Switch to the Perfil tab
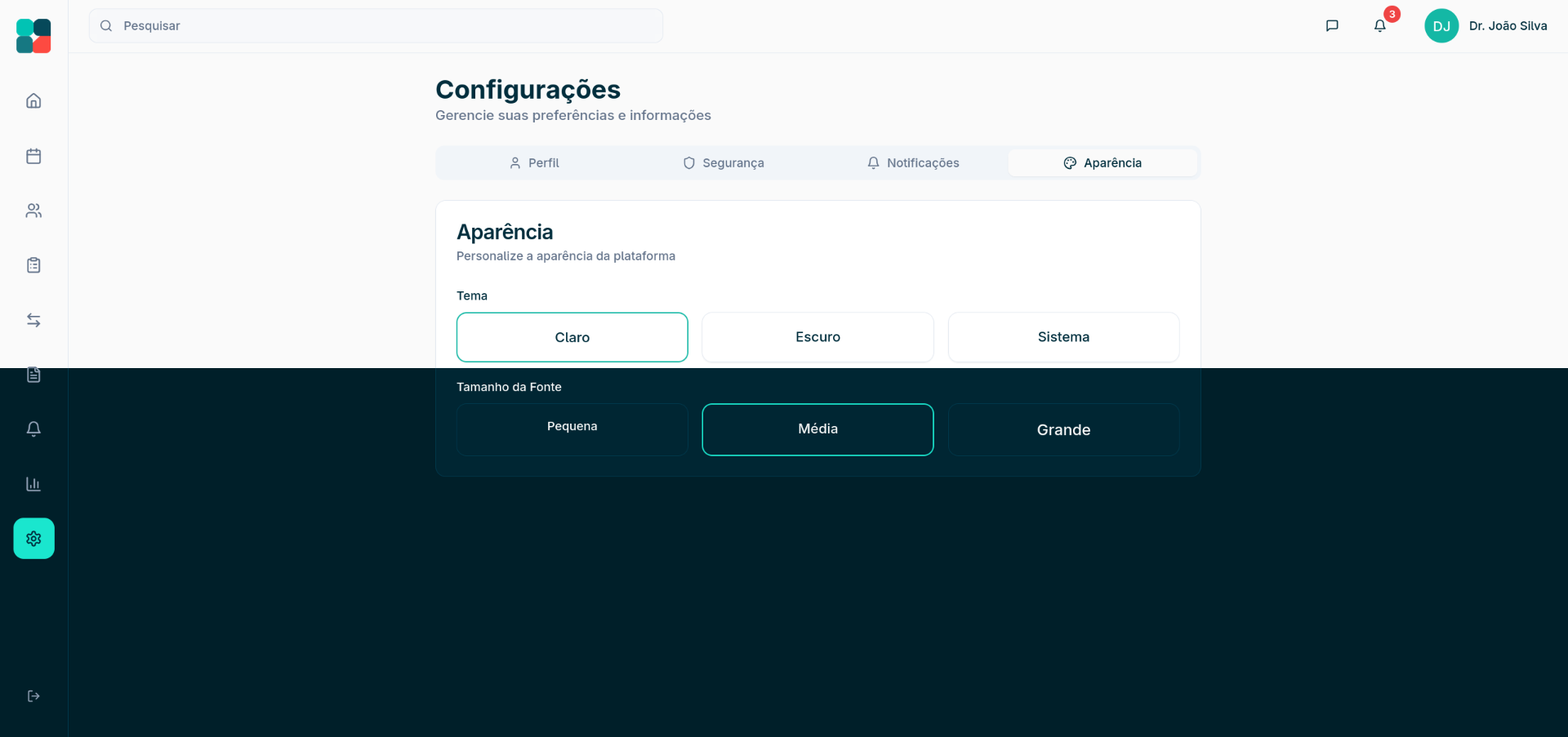 tap(534, 163)
